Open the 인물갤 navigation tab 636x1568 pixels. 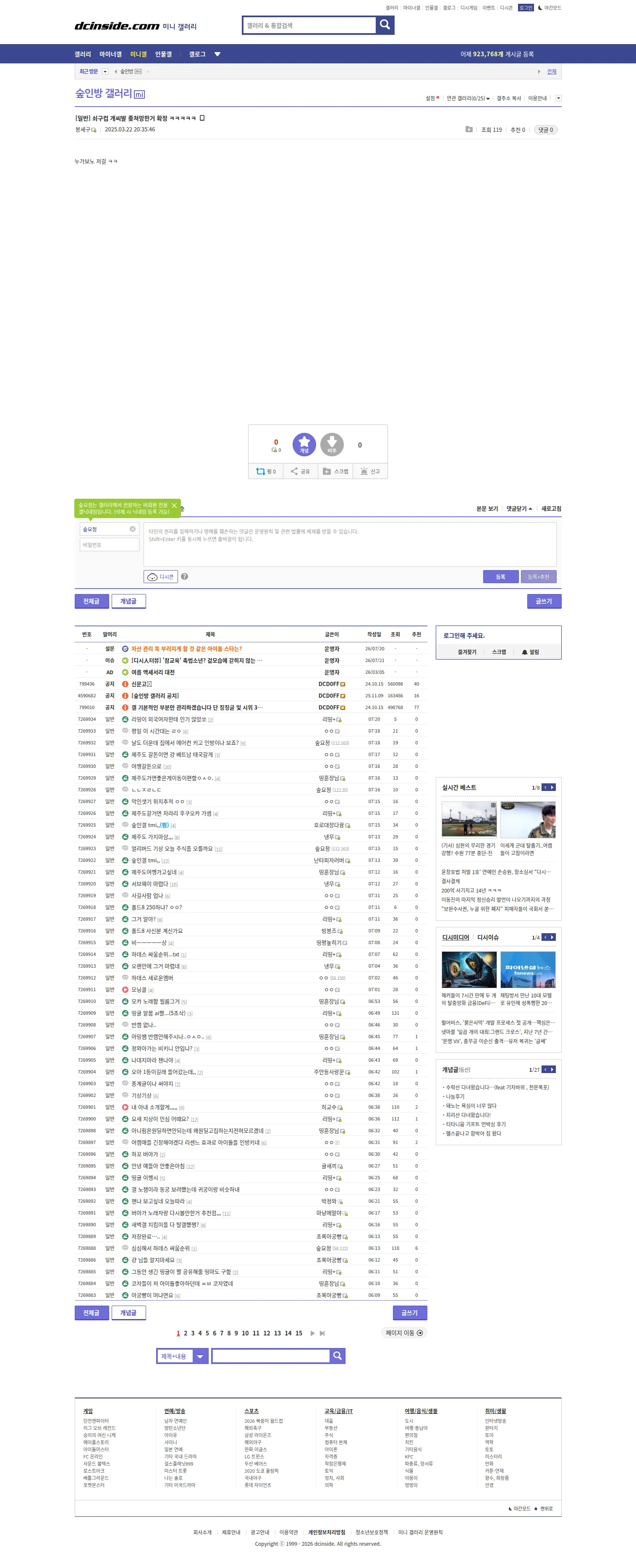tap(163, 54)
